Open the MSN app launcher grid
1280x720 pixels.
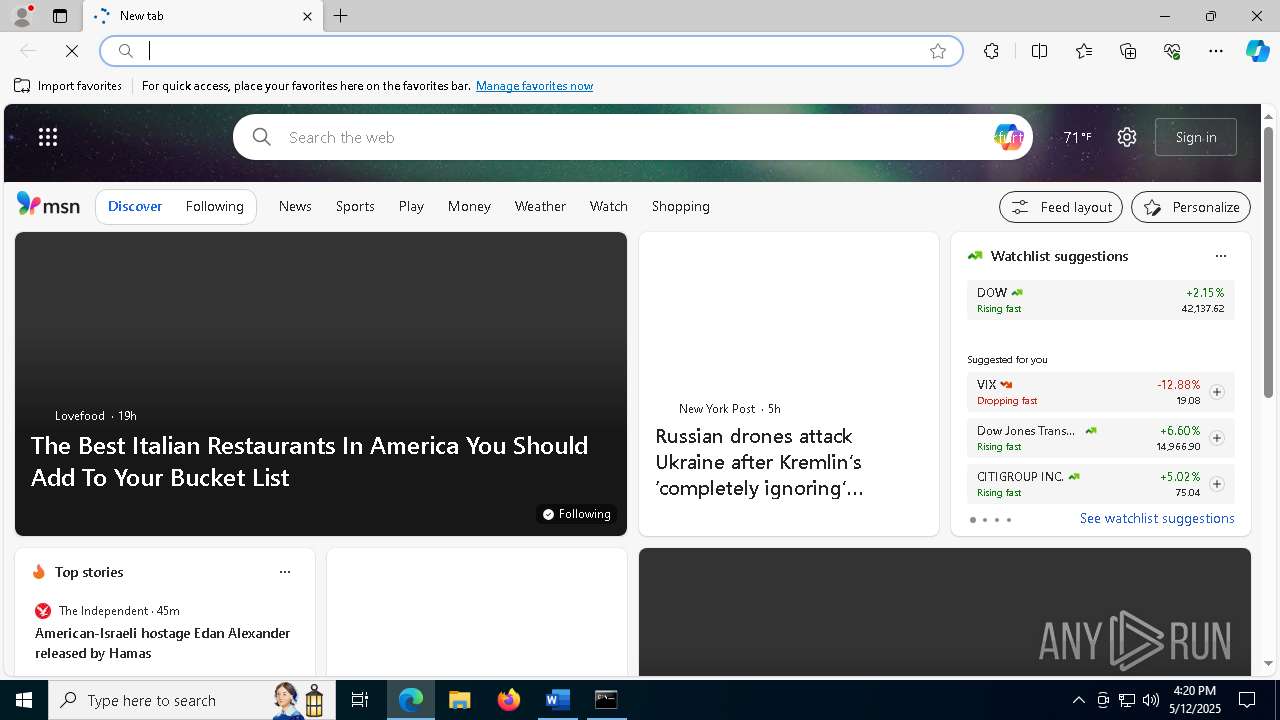(x=48, y=137)
